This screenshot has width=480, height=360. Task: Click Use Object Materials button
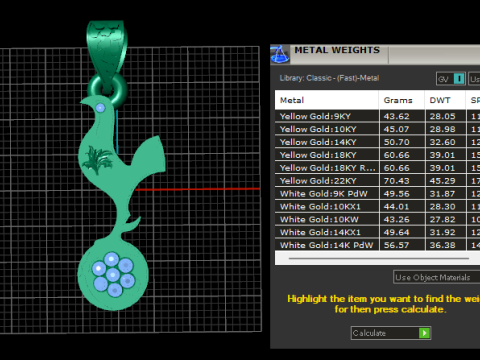(437, 277)
